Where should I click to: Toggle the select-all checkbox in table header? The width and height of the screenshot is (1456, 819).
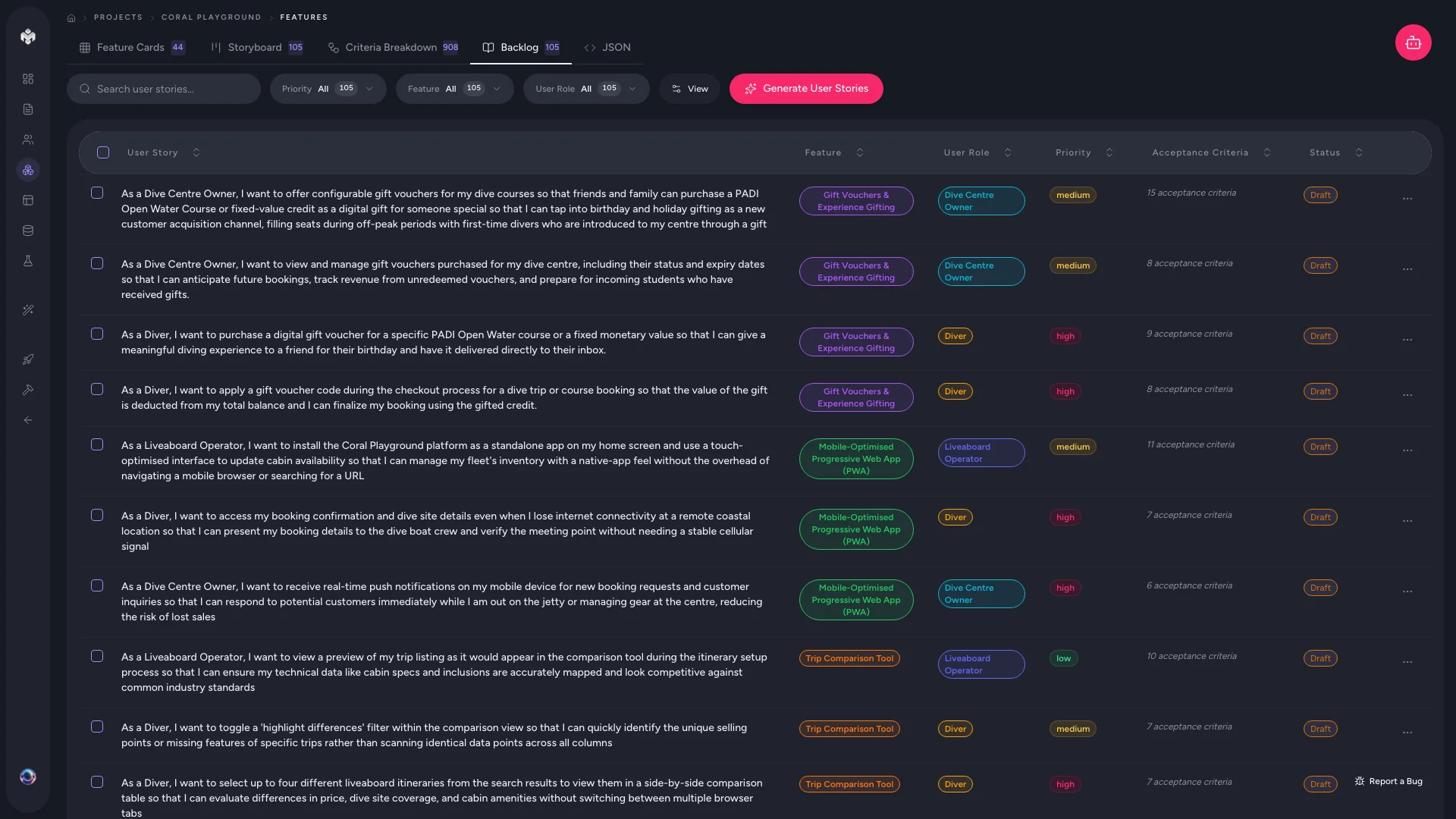(x=103, y=152)
